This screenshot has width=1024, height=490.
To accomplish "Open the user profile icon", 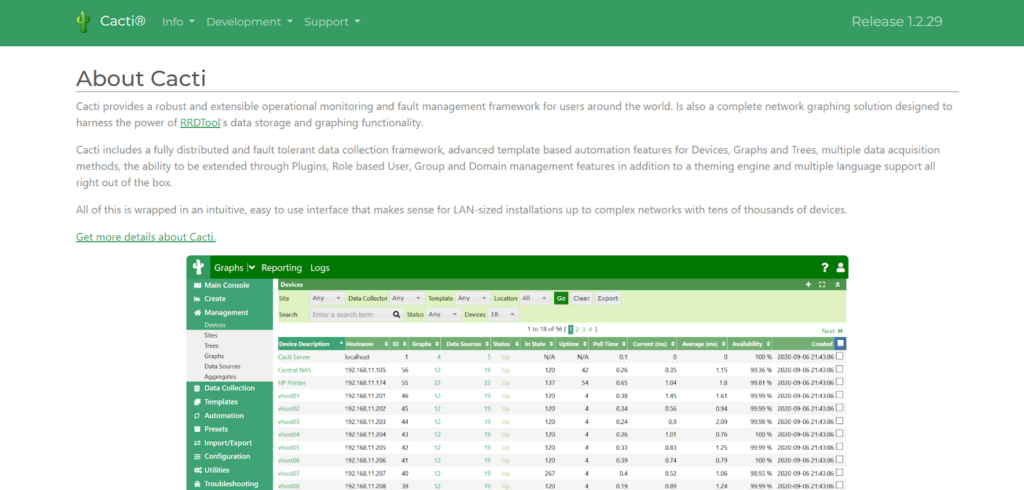I will [x=840, y=267].
